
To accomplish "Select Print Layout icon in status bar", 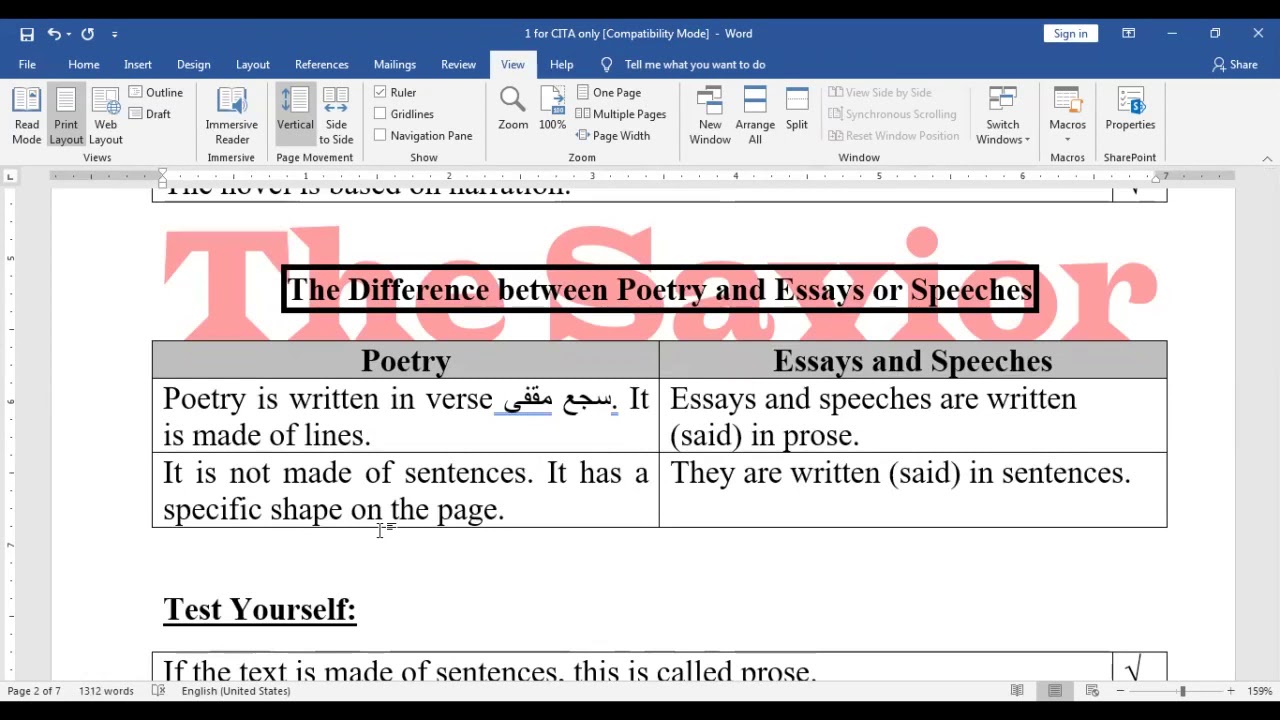I will (x=1055, y=691).
